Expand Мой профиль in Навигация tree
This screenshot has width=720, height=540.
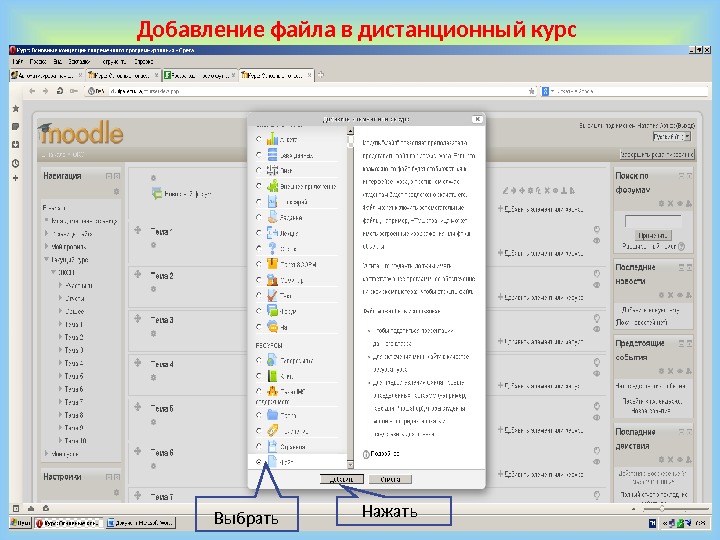pos(46,246)
